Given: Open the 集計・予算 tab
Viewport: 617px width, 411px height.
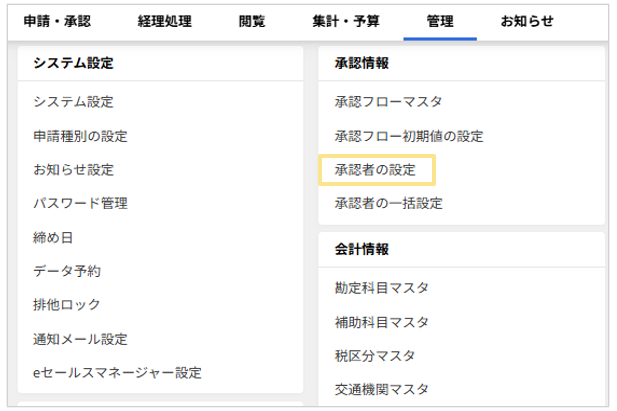Looking at the screenshot, I should (x=346, y=21).
